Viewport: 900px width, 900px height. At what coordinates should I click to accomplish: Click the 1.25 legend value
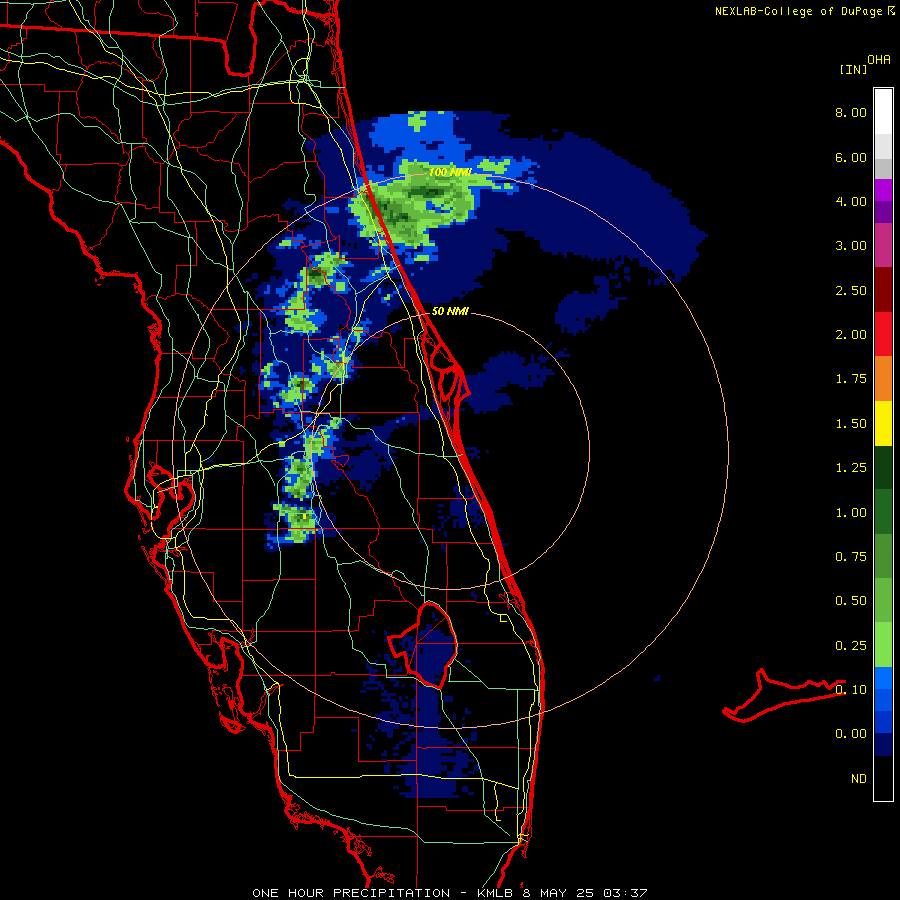coord(851,468)
